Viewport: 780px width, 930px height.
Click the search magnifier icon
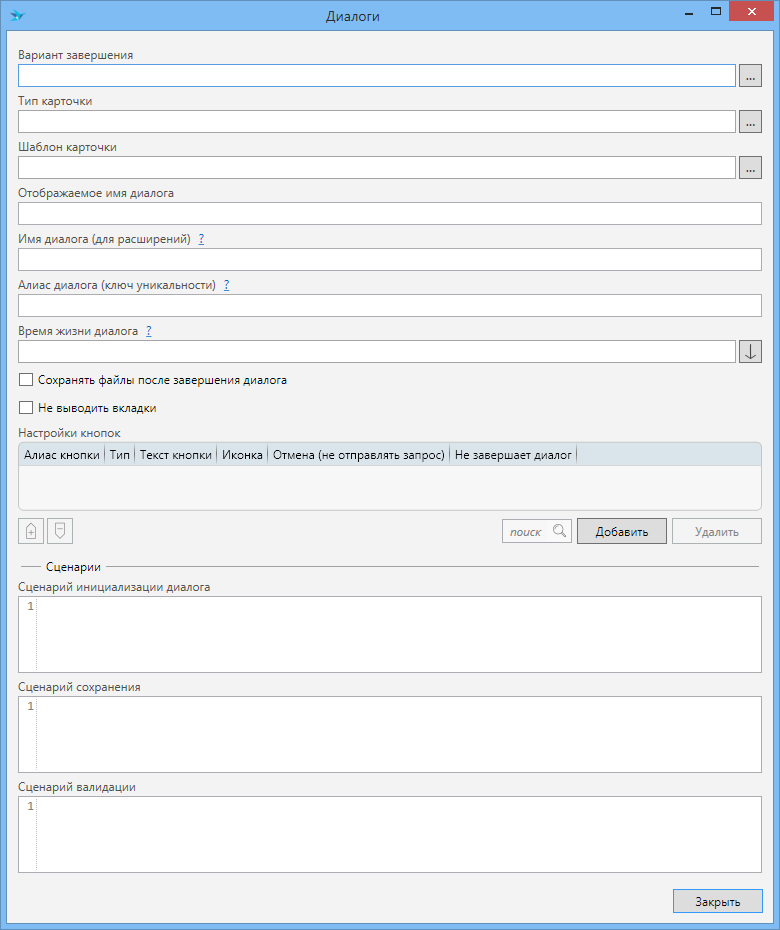[559, 531]
